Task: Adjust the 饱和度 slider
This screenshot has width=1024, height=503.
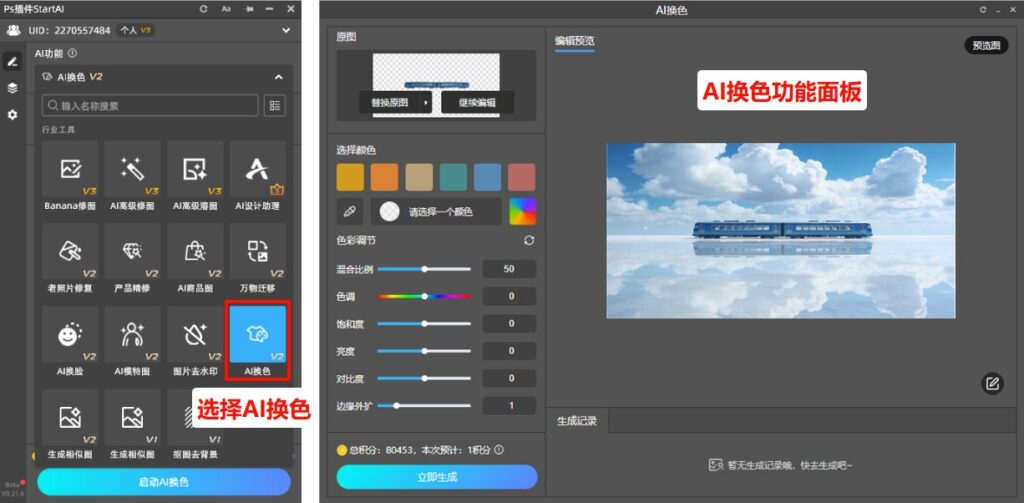Action: point(424,323)
